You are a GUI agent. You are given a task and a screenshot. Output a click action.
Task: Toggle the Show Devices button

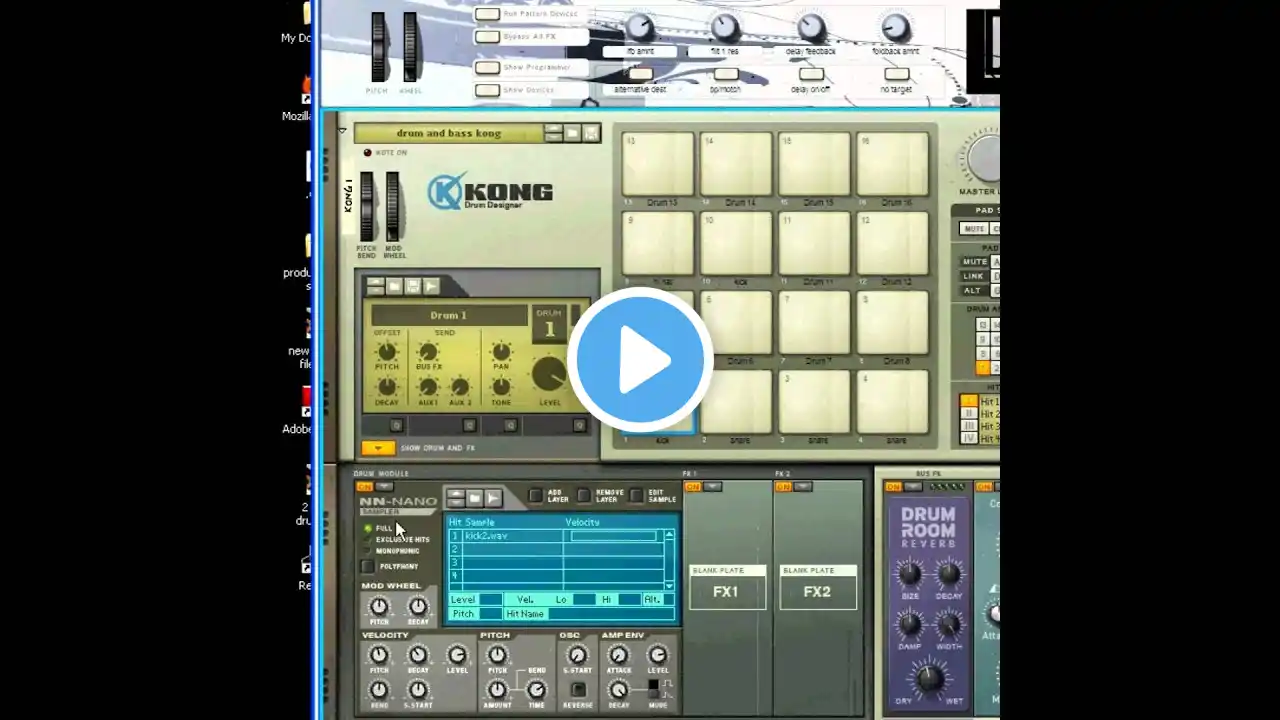point(487,90)
